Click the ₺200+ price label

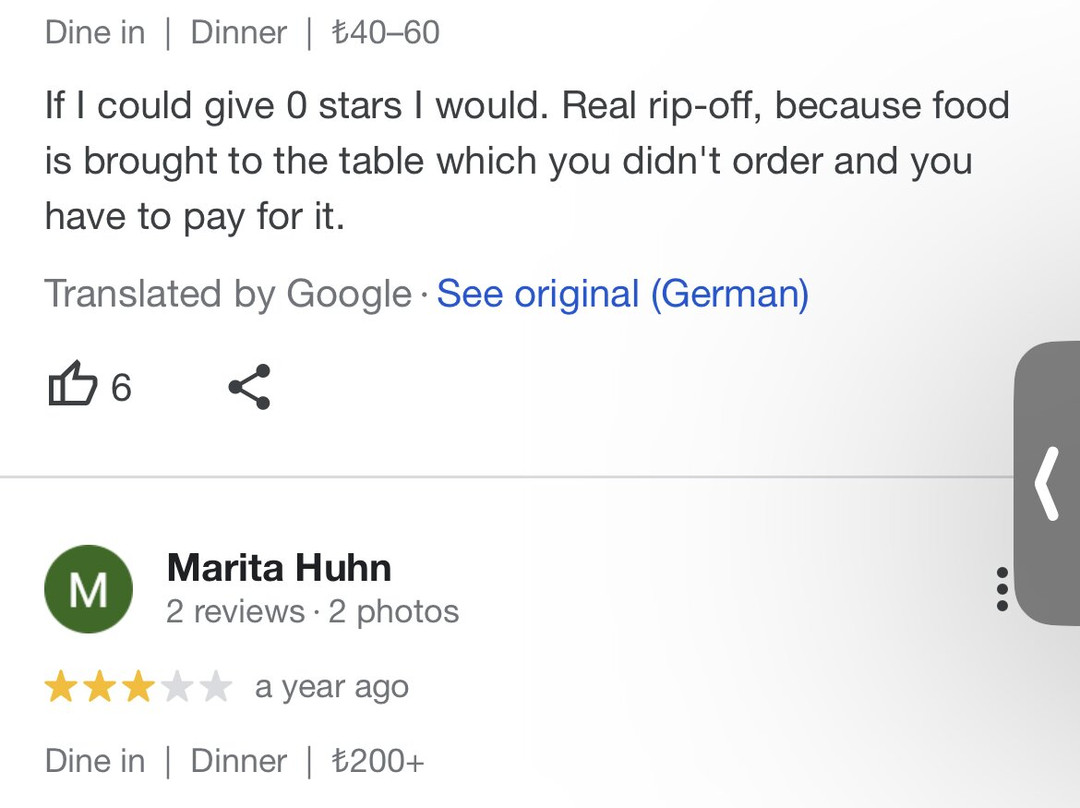coord(378,761)
